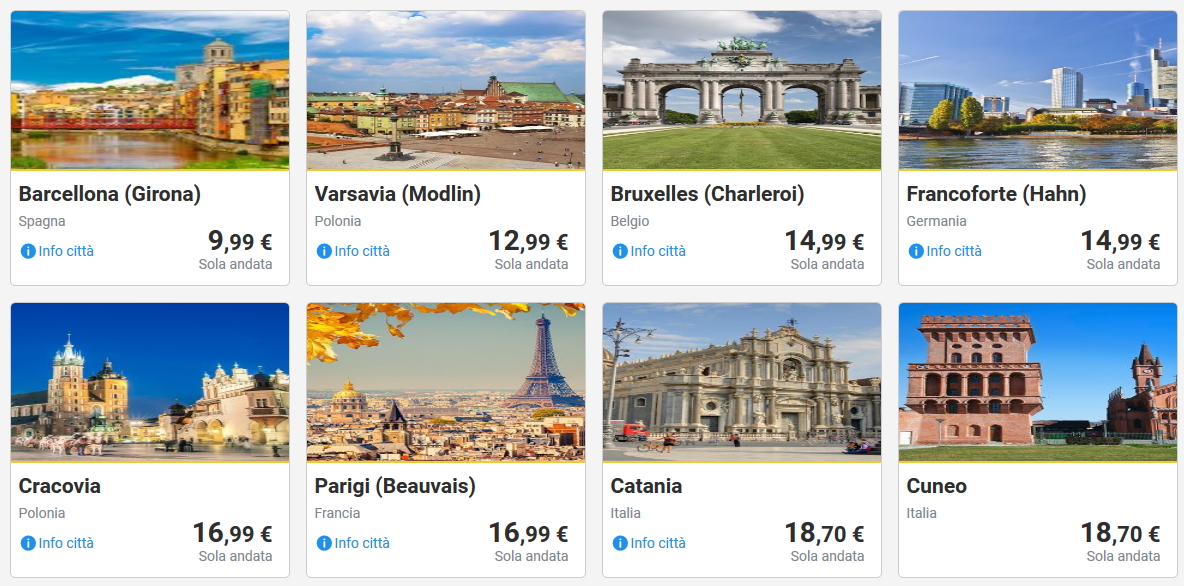Open the Varsavia (Modlin) square photo

coord(446,90)
